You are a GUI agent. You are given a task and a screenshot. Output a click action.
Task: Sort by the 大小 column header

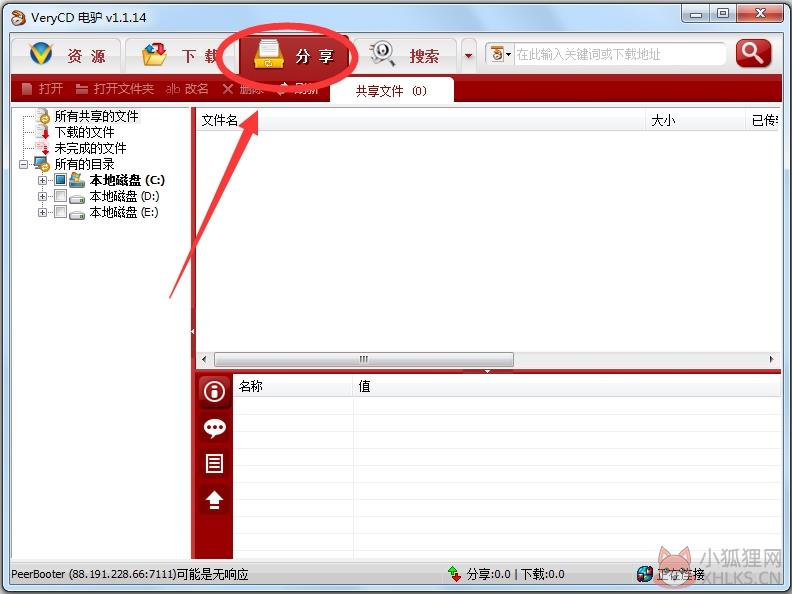695,120
